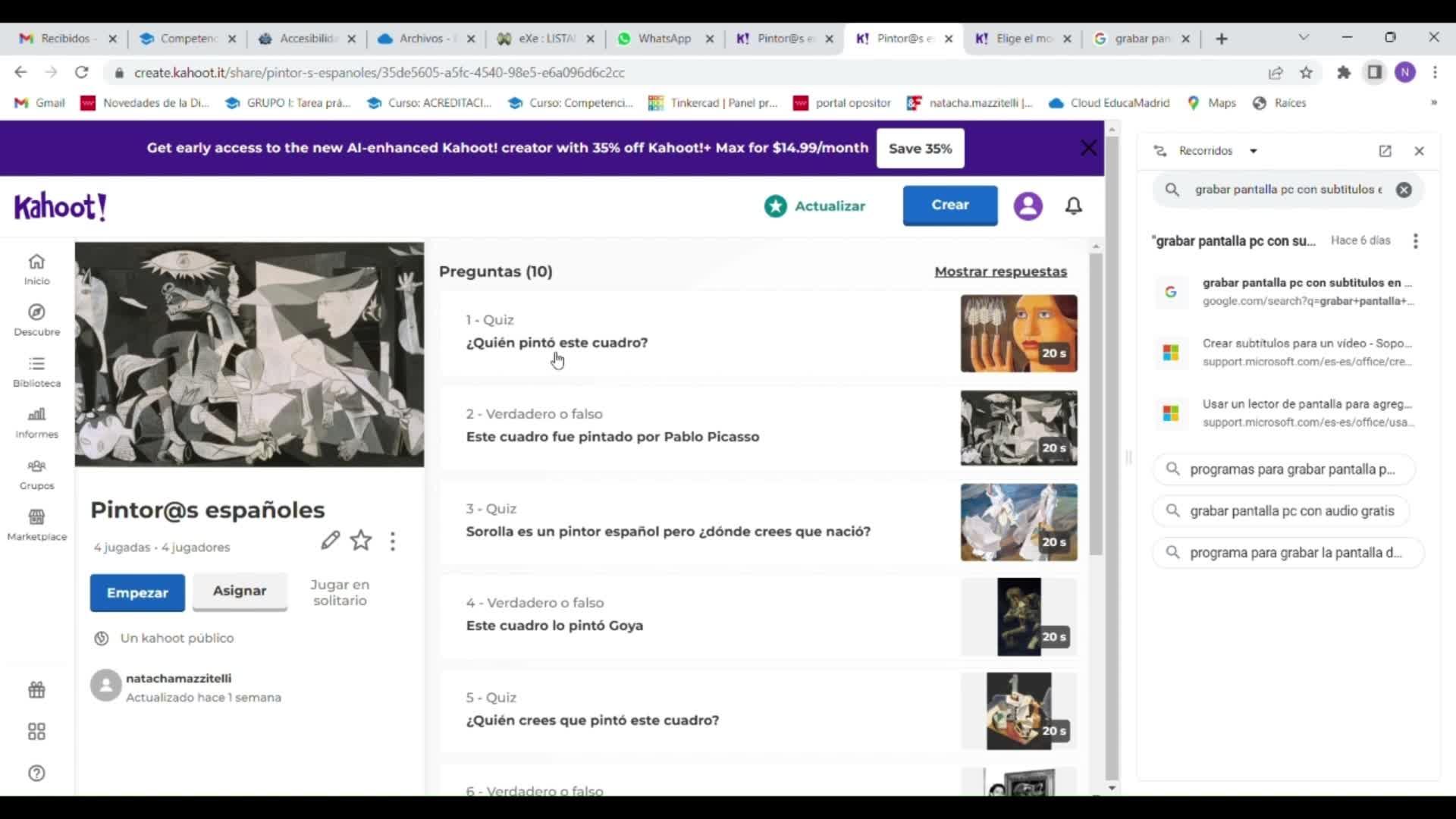Switch to the Recibidos Gmail tab
Viewport: 1456px width, 819px height.
click(x=65, y=39)
